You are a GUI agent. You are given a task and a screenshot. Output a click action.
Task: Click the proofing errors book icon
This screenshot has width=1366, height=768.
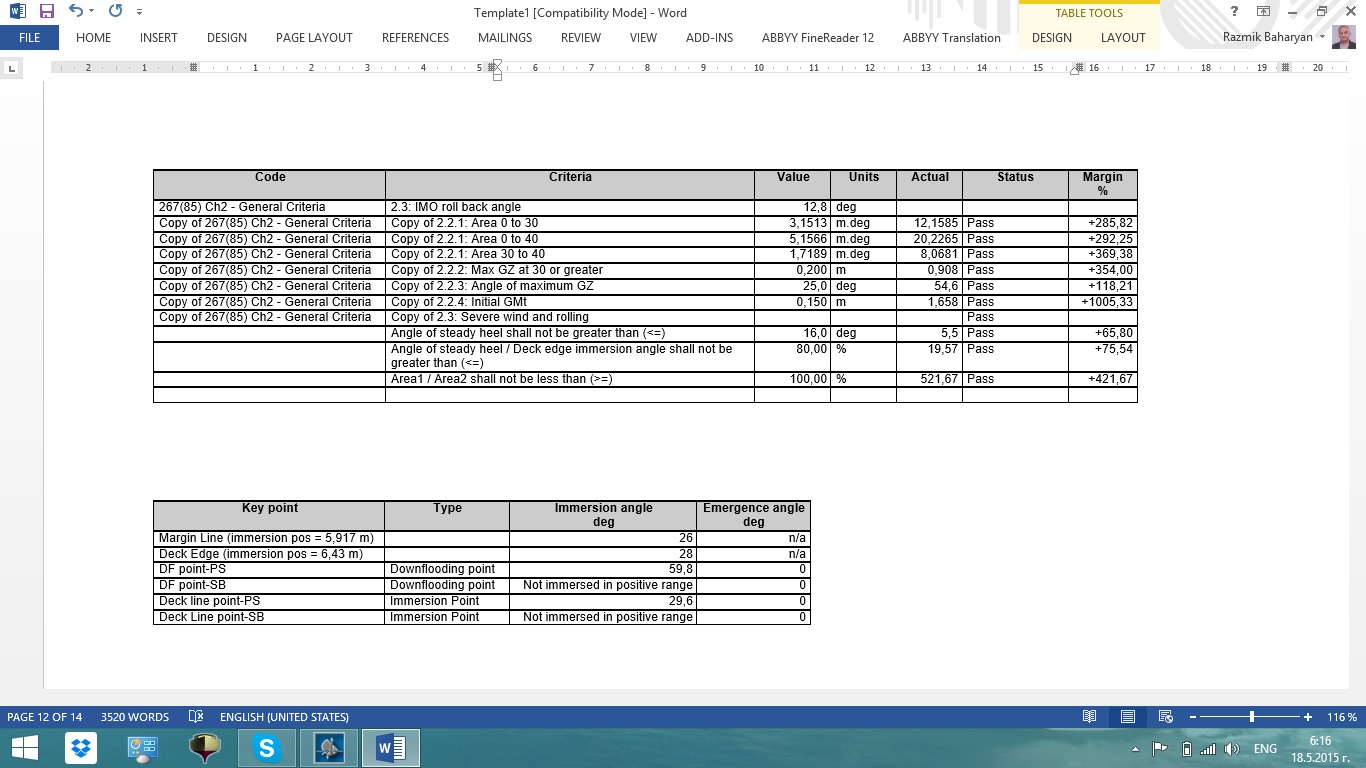click(196, 717)
